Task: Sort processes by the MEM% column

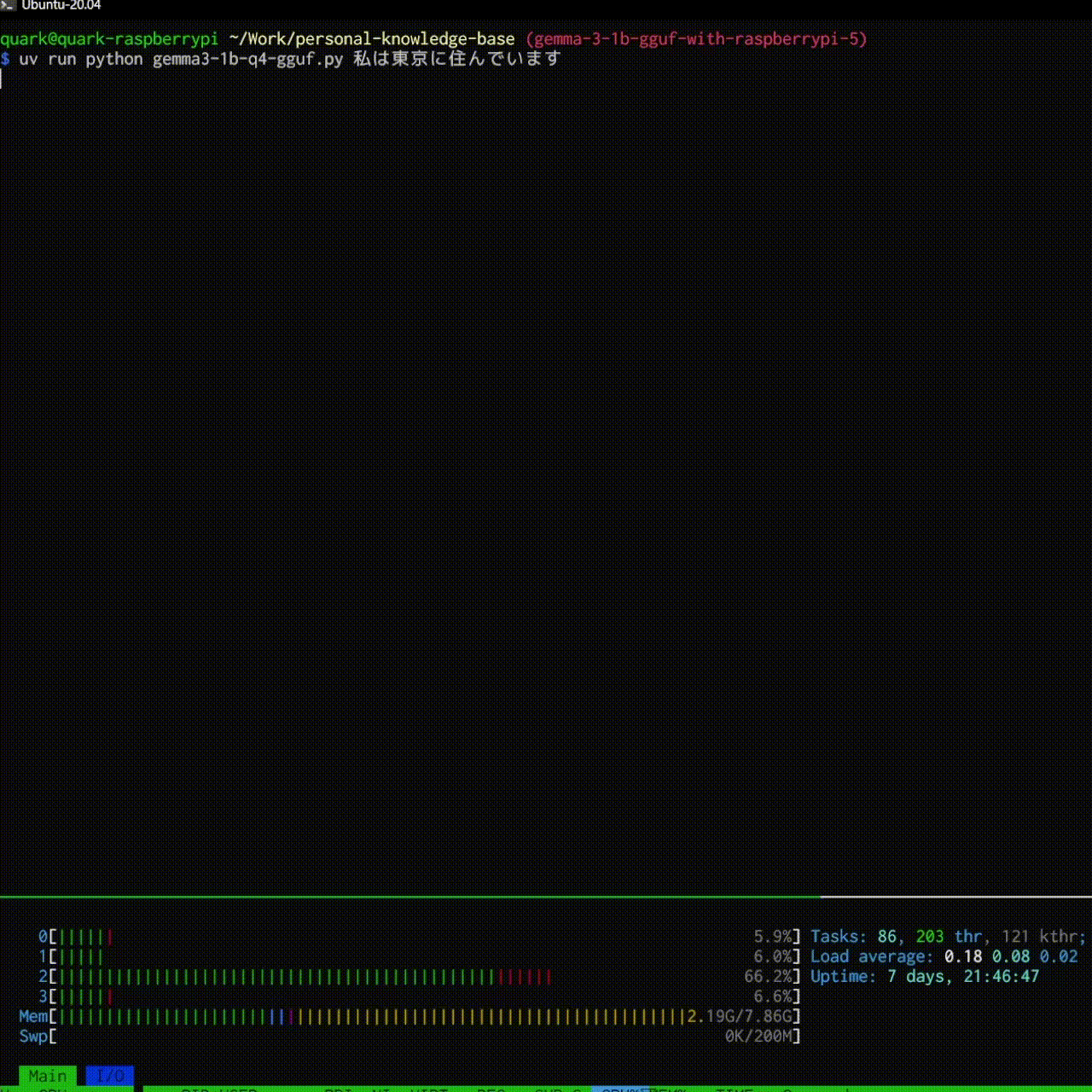Action: tap(667, 1090)
